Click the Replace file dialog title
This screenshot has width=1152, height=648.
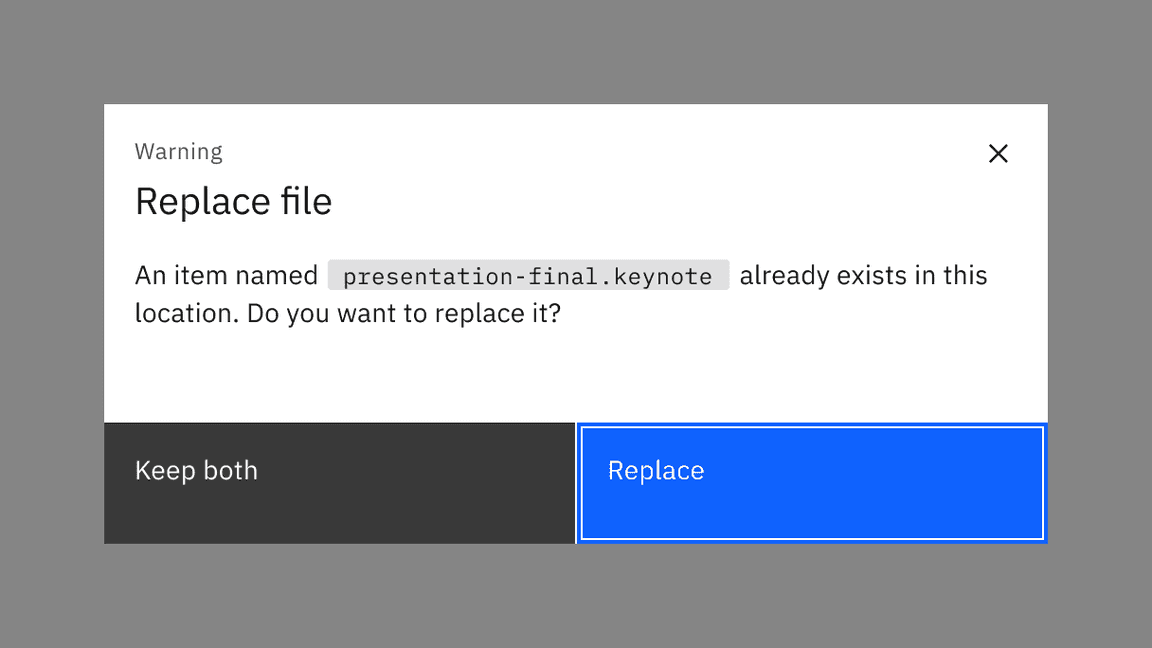(x=233, y=201)
